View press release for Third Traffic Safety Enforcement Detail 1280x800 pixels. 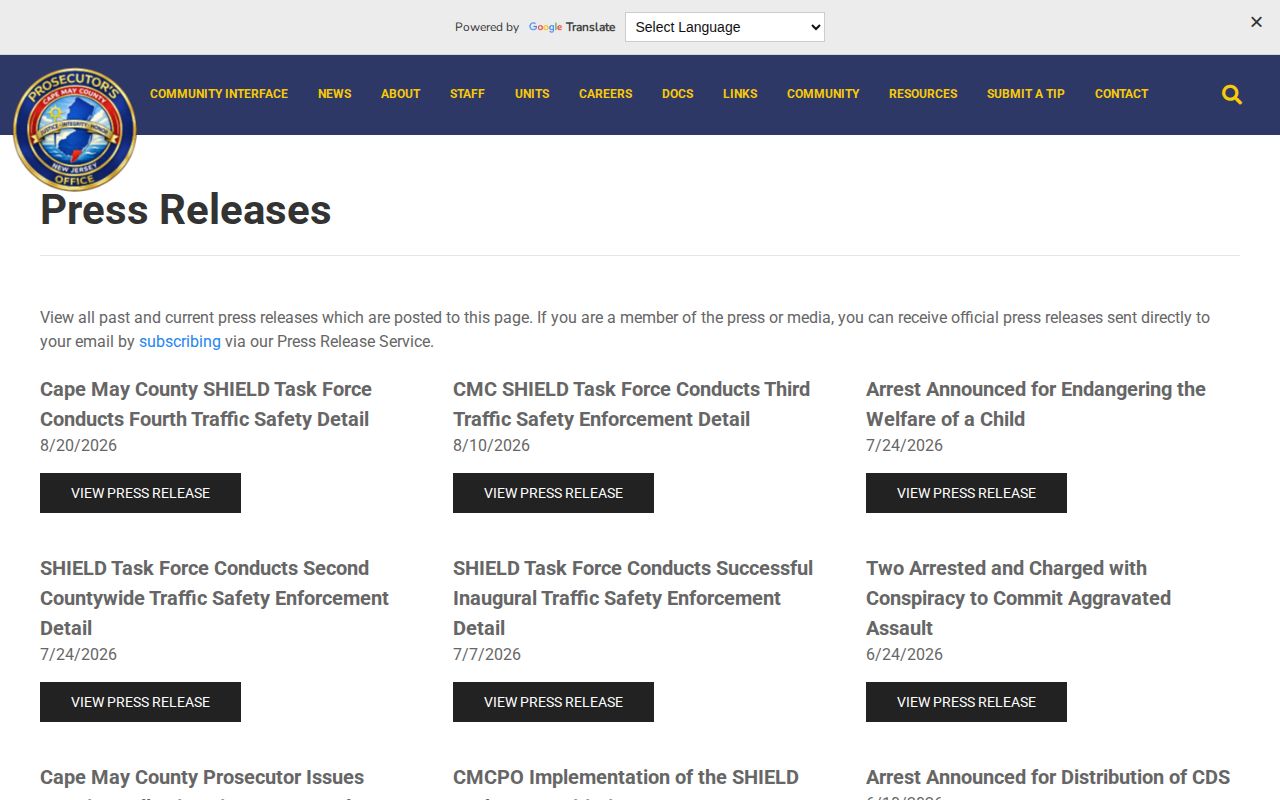pyautogui.click(x=553, y=493)
